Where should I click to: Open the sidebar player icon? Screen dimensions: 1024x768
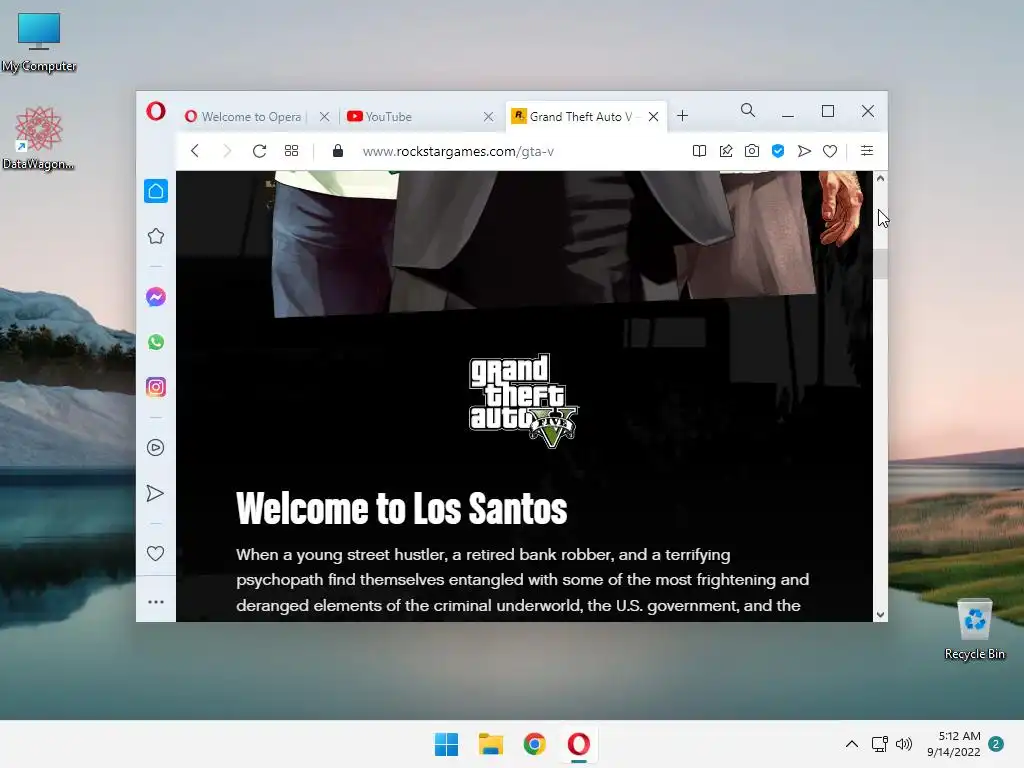[155, 448]
